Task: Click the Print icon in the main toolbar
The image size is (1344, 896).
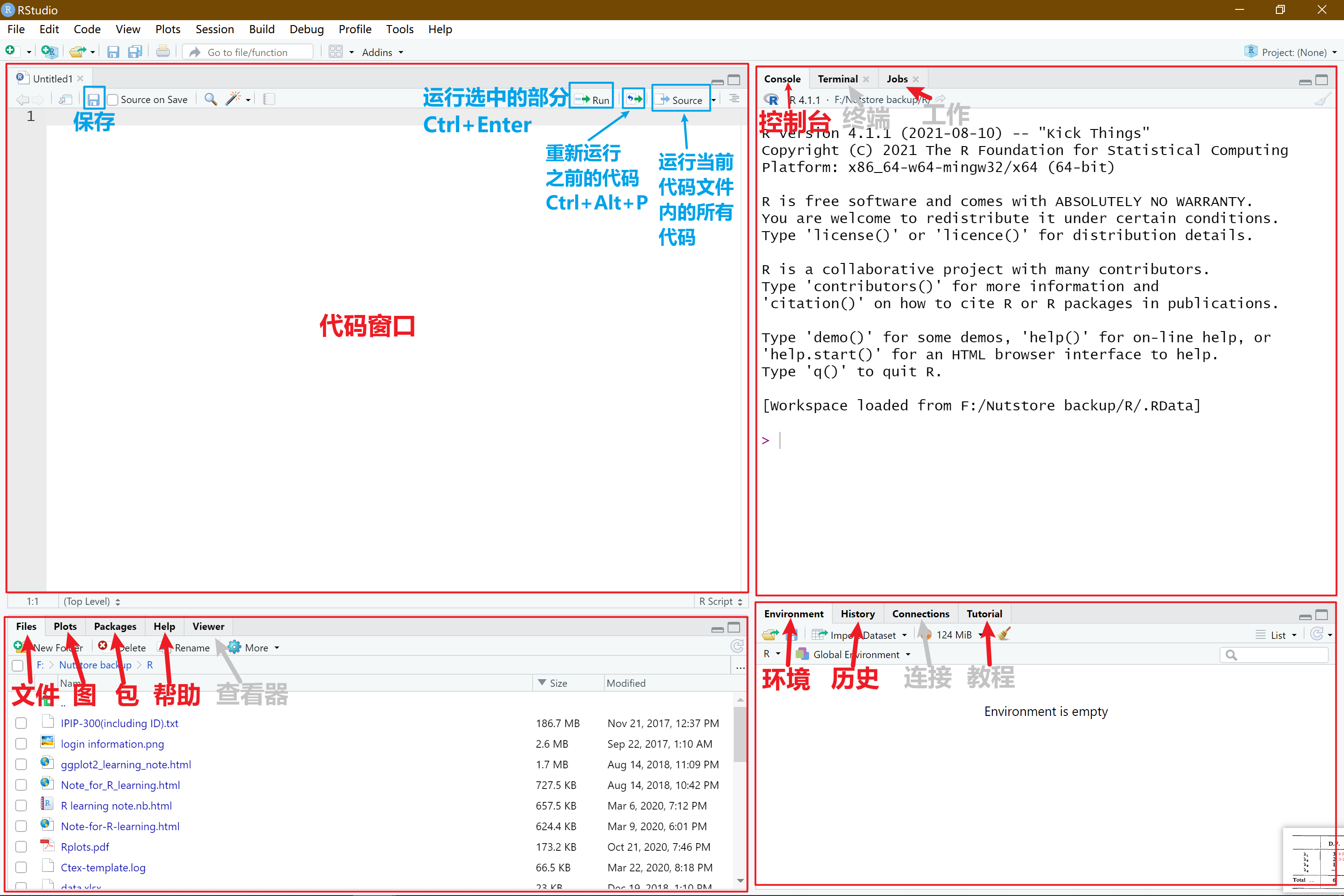Action: pyautogui.click(x=163, y=52)
